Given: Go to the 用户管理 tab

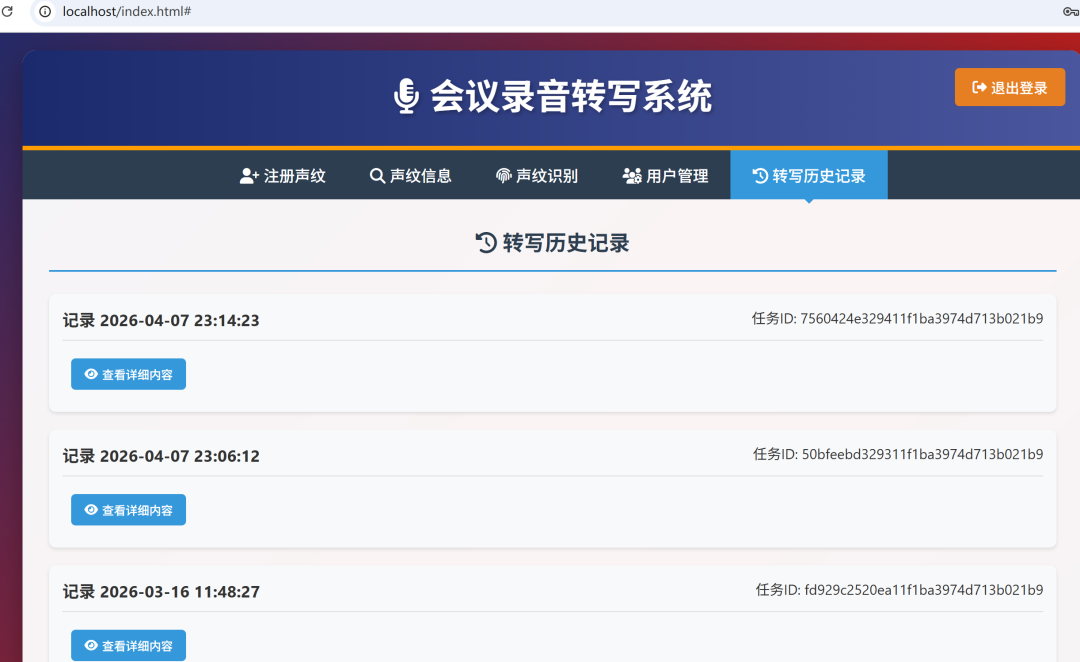Looking at the screenshot, I should [x=665, y=176].
